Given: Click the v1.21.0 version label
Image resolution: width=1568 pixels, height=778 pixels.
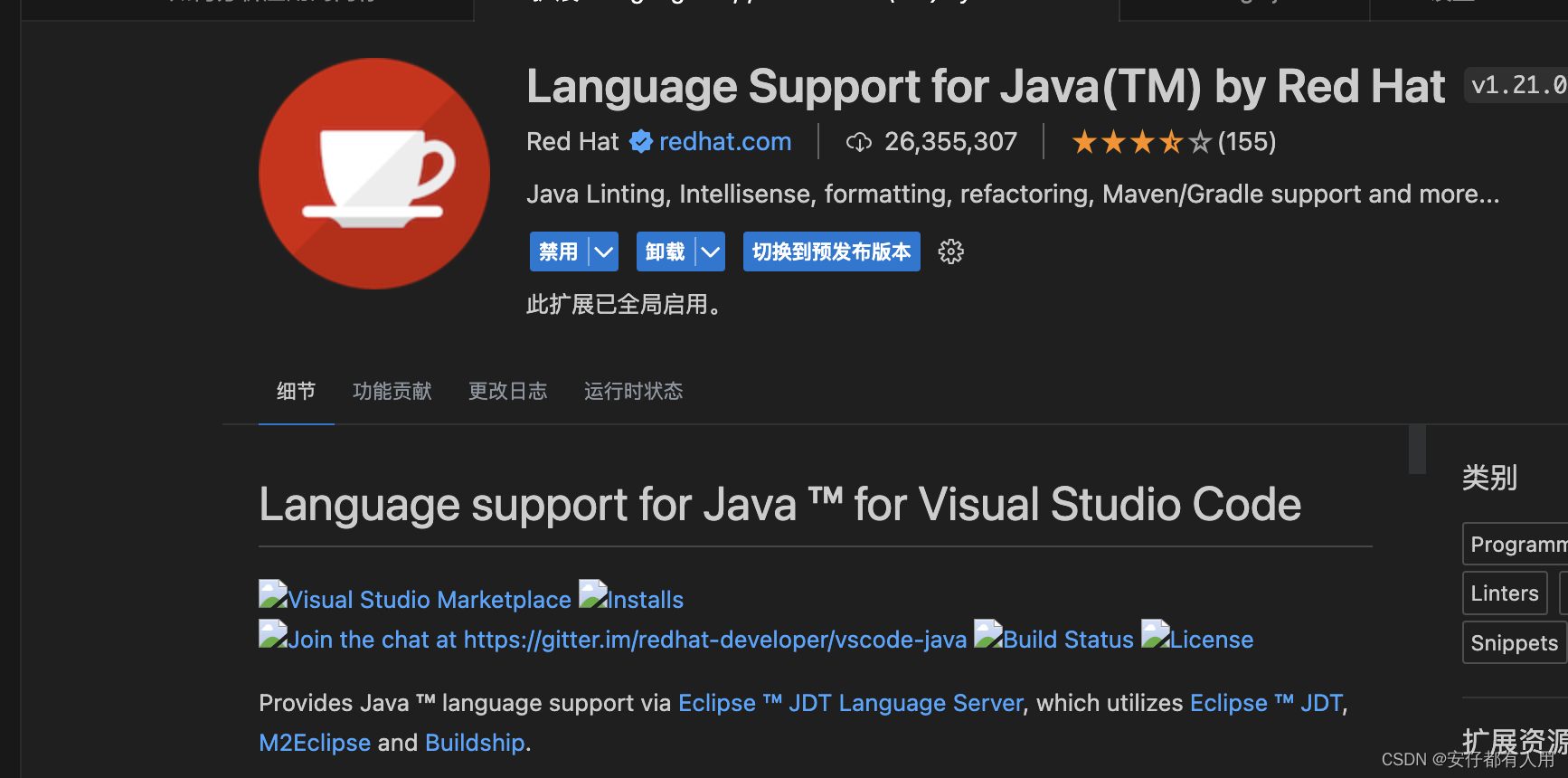Looking at the screenshot, I should pos(1516,85).
